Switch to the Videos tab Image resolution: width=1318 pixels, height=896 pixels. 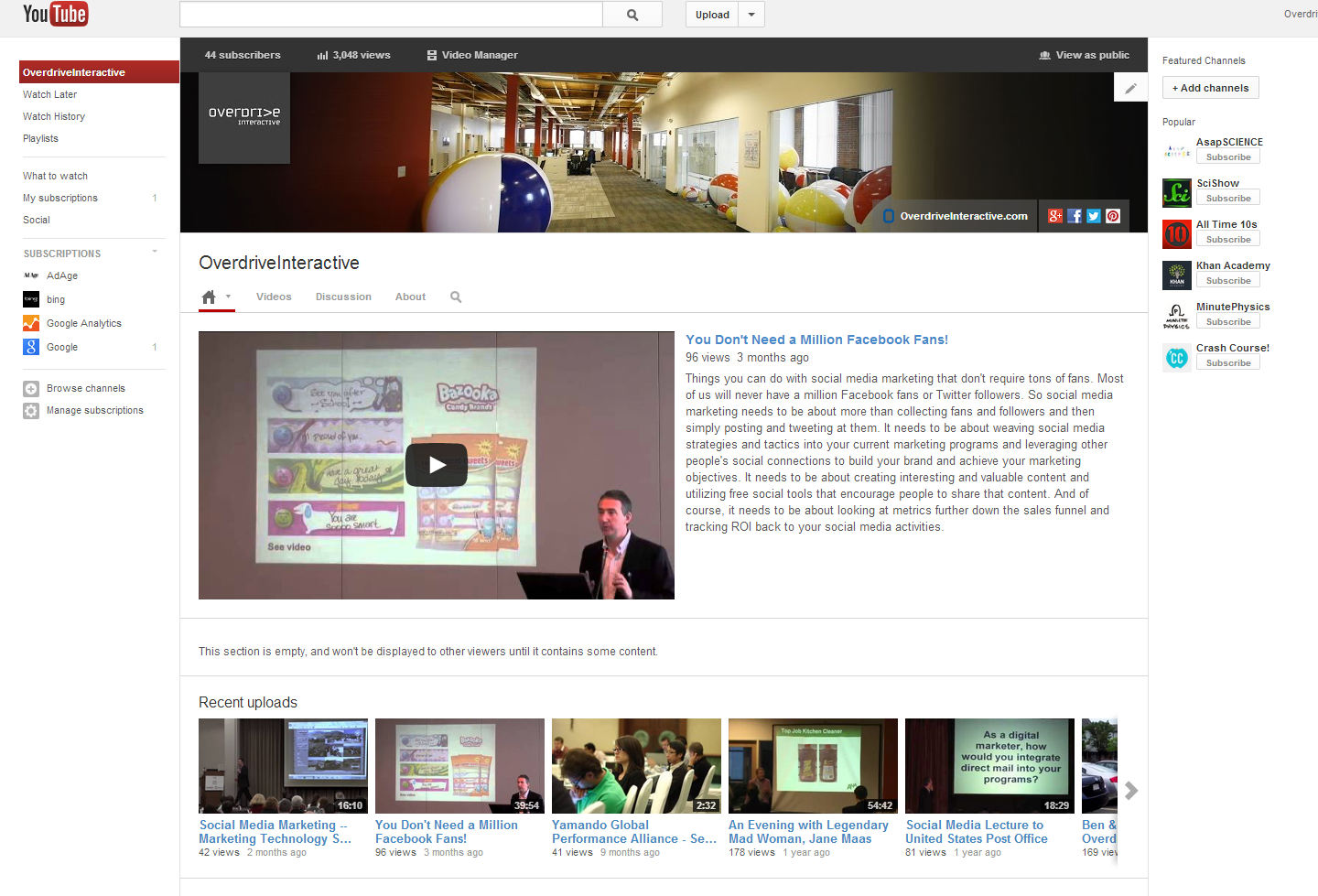pyautogui.click(x=274, y=297)
